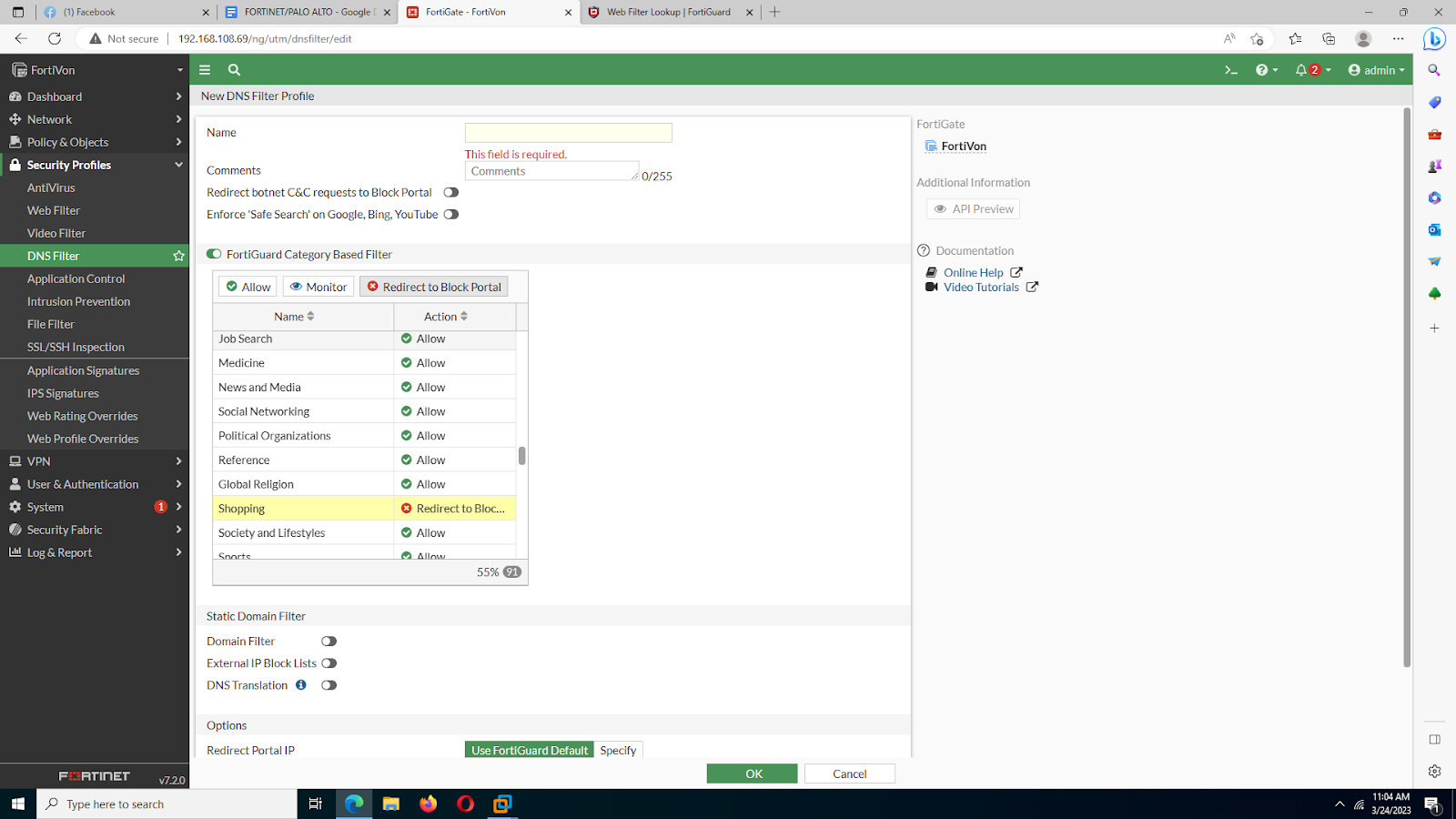Expand Policy & Objects menu

[95, 142]
